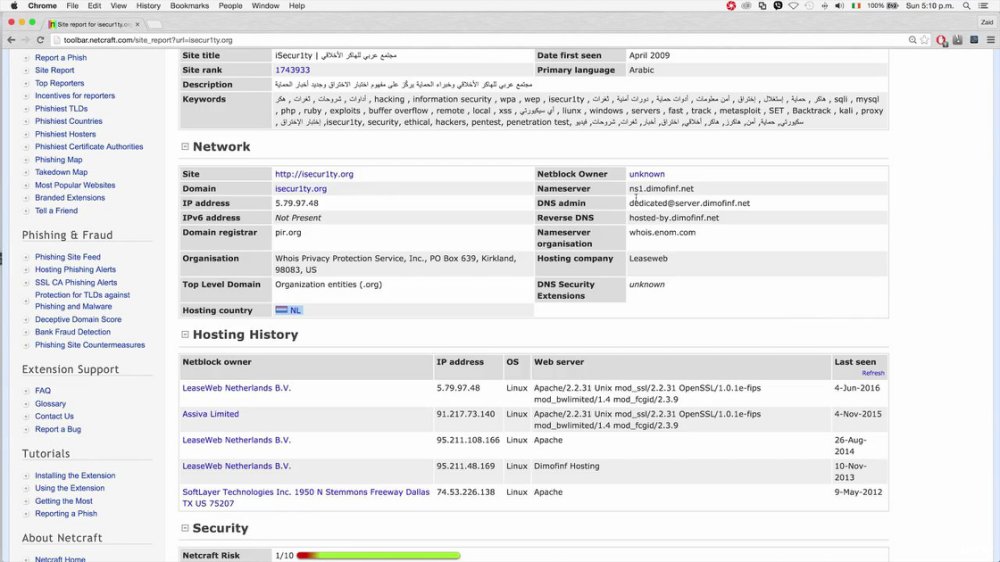Open Incentives for reporters link
Screen dimensions: 1000x562
pos(75,96)
